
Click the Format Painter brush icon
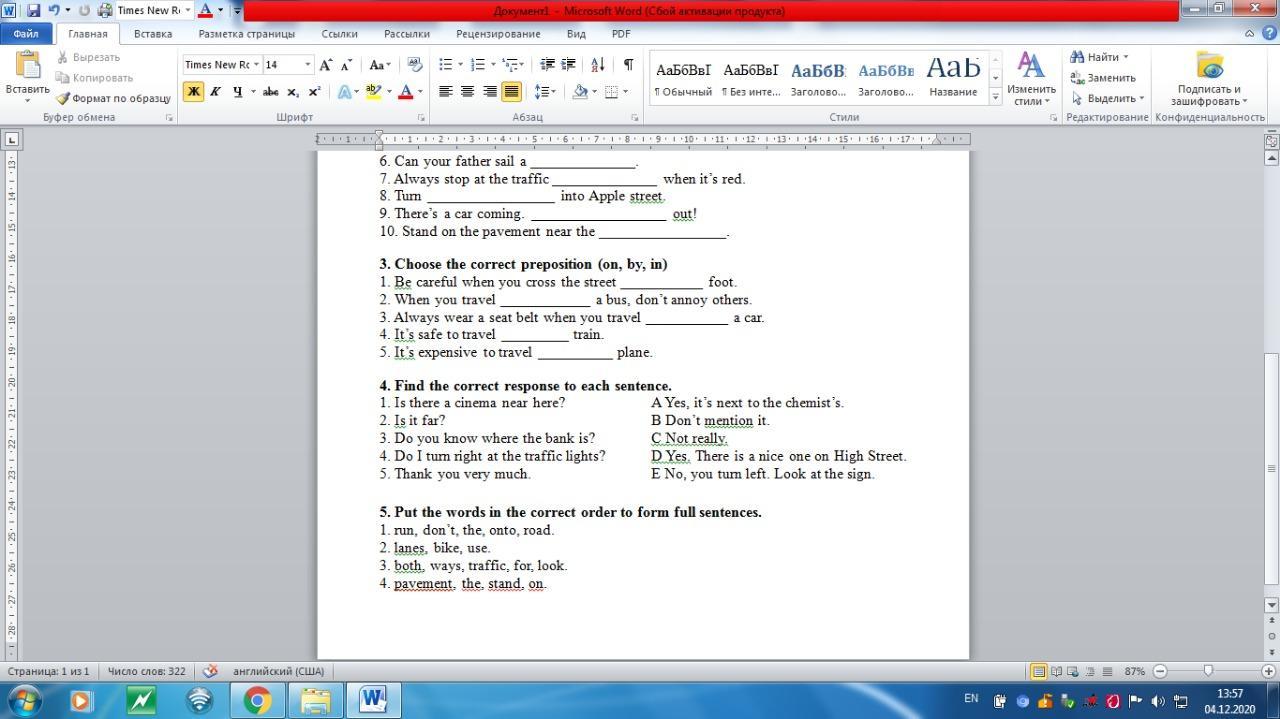click(x=63, y=98)
